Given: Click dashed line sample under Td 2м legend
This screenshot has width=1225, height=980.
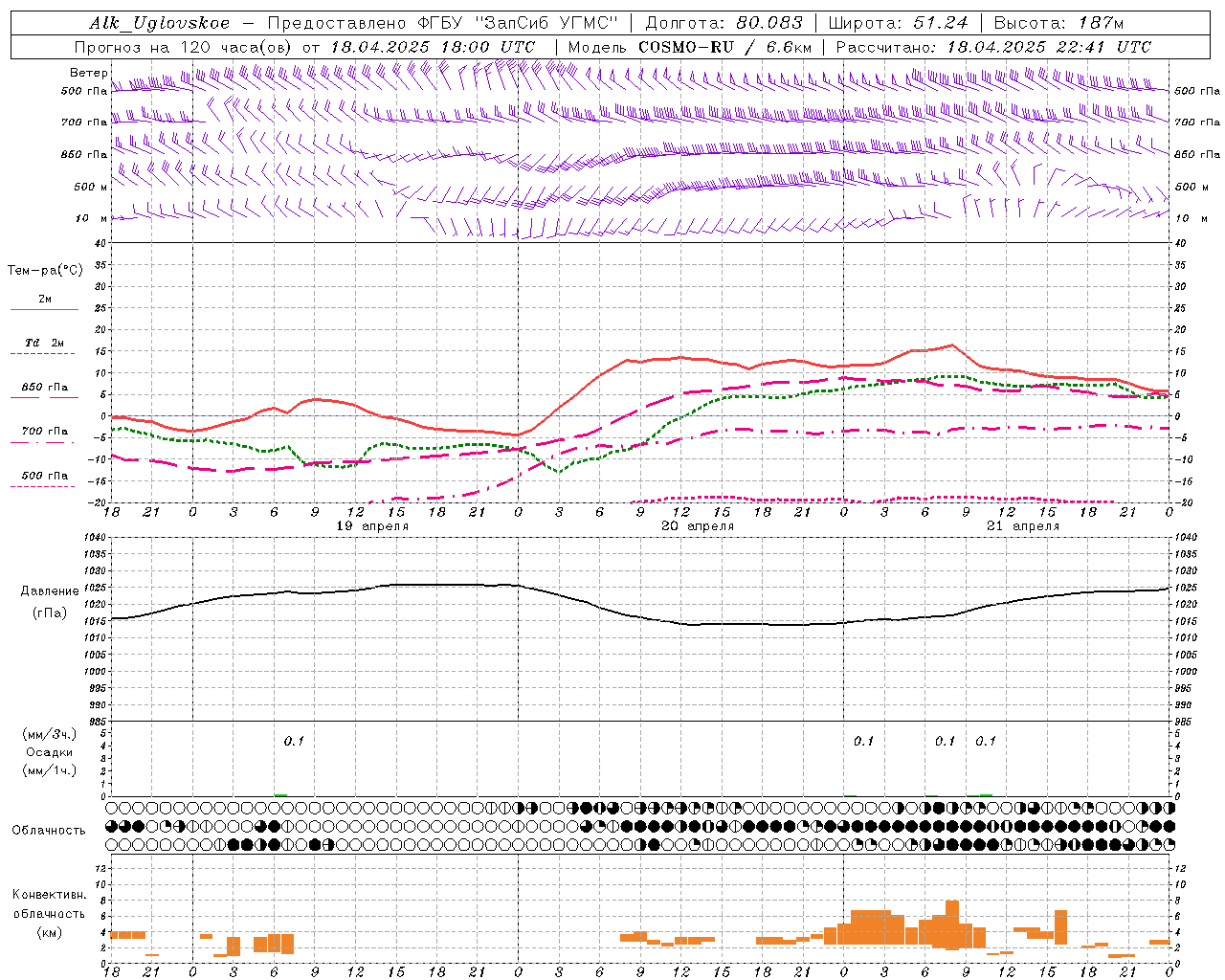Looking at the screenshot, I should tap(44, 354).
